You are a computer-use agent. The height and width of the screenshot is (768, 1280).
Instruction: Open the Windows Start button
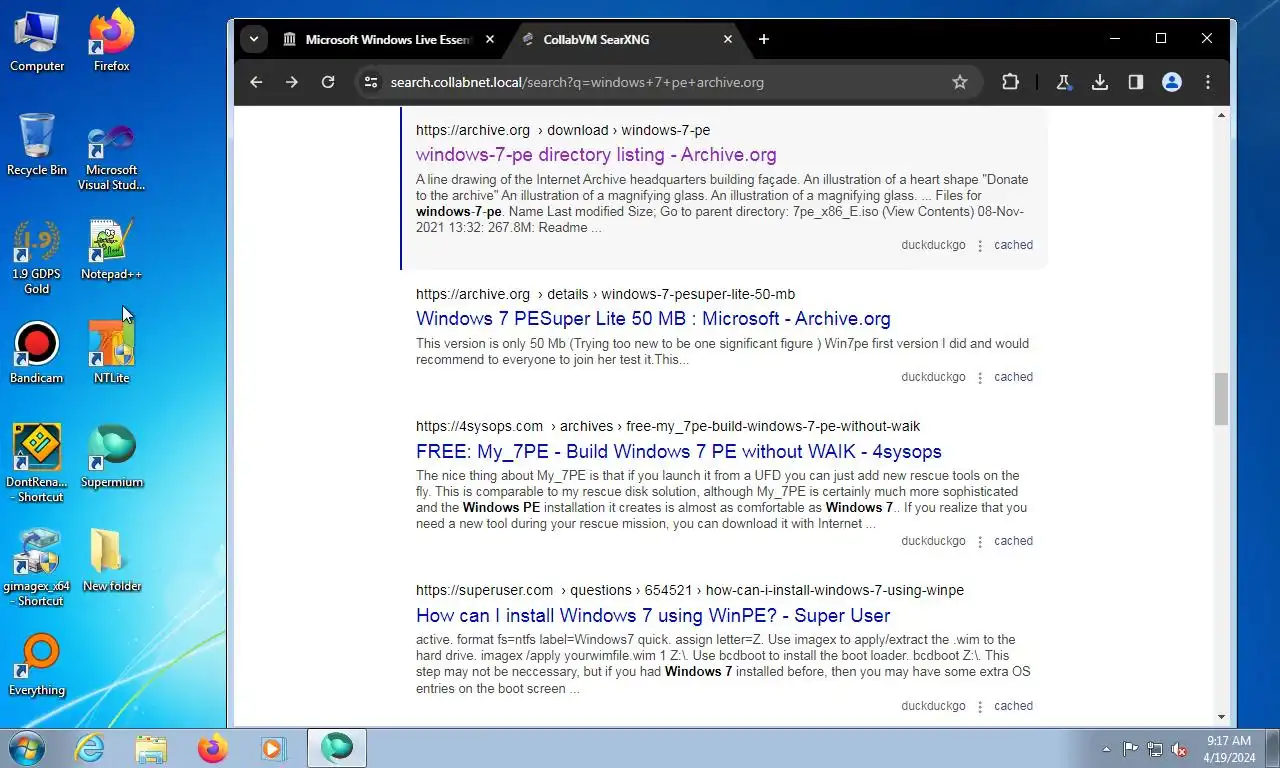pyautogui.click(x=26, y=748)
